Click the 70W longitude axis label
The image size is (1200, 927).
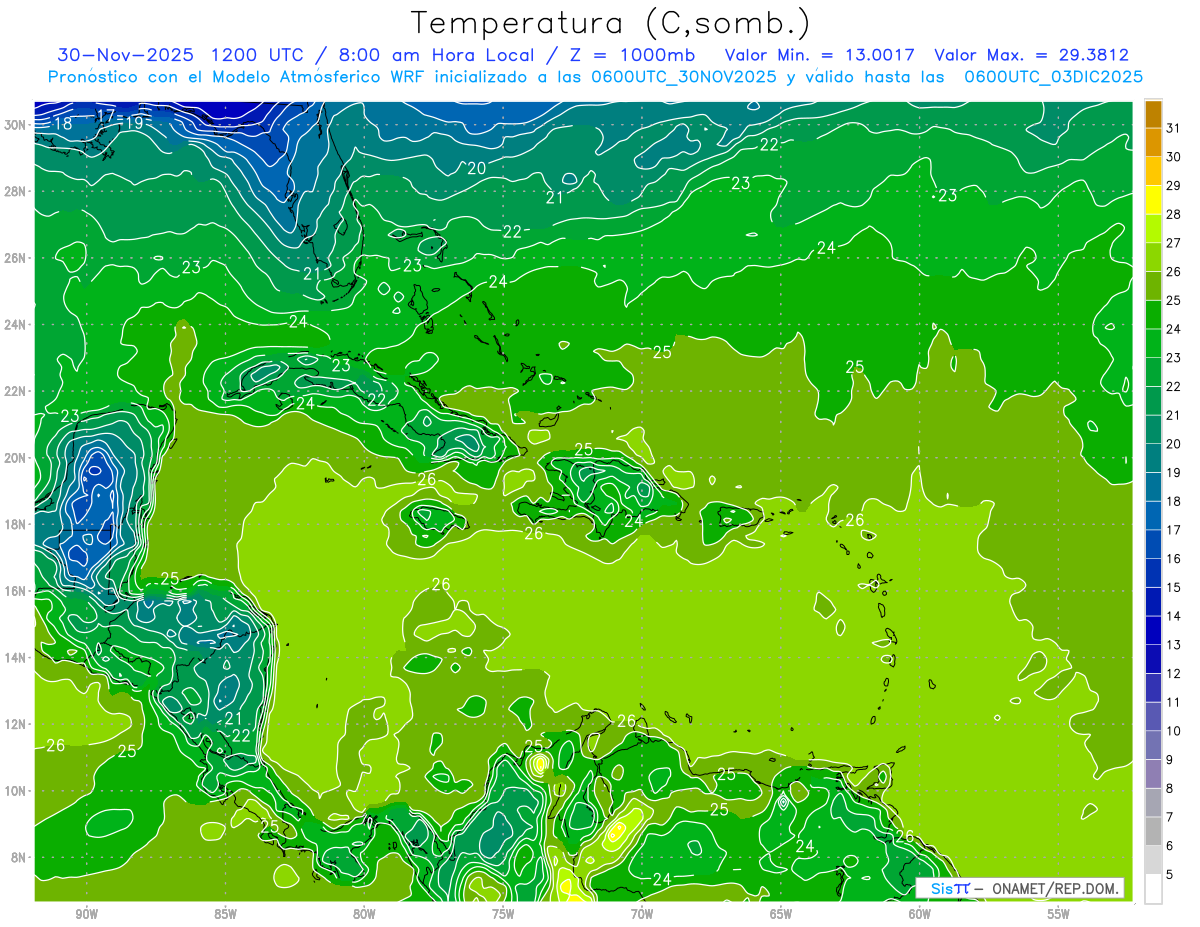(642, 914)
